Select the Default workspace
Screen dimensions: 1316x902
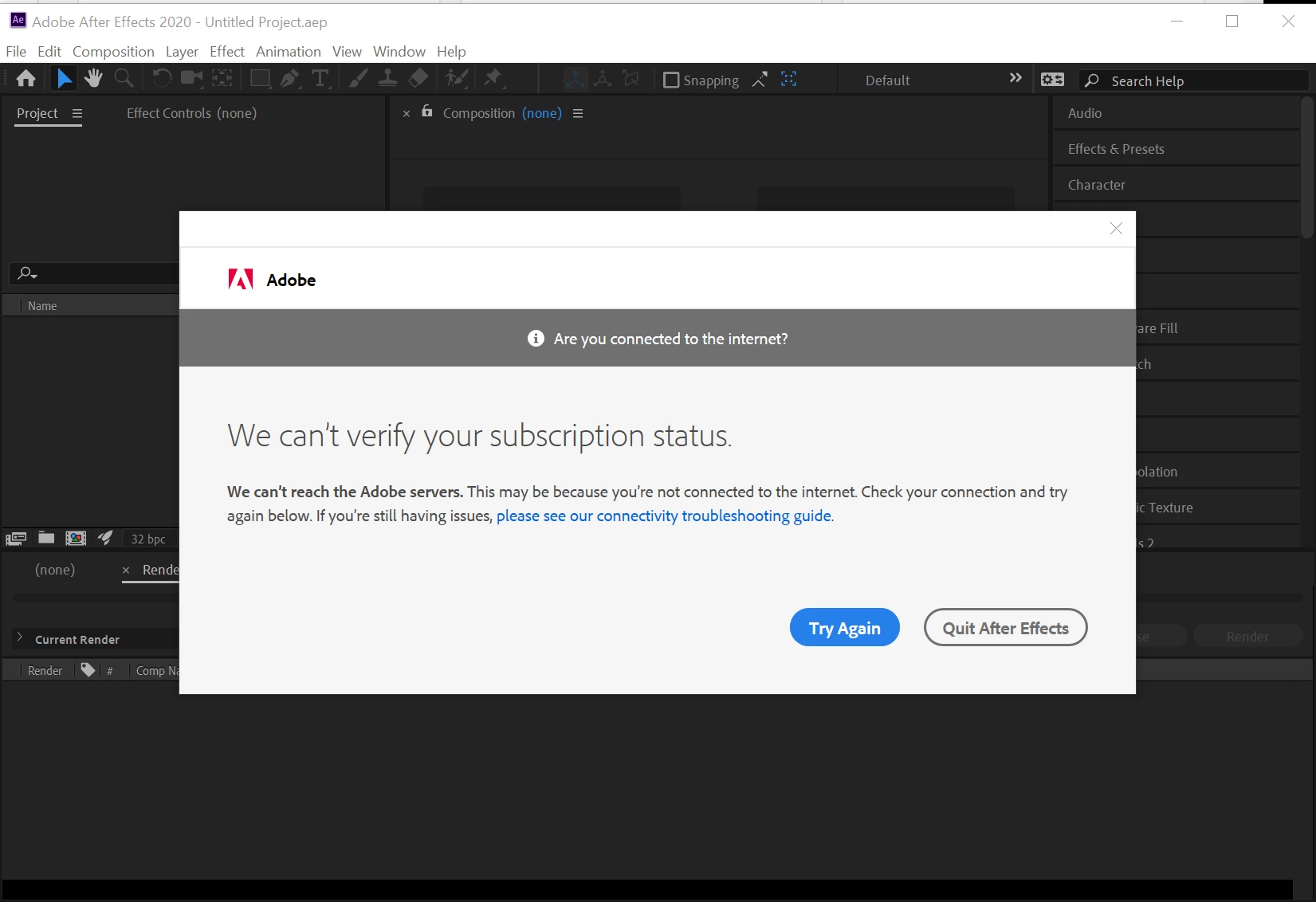pyautogui.click(x=887, y=80)
